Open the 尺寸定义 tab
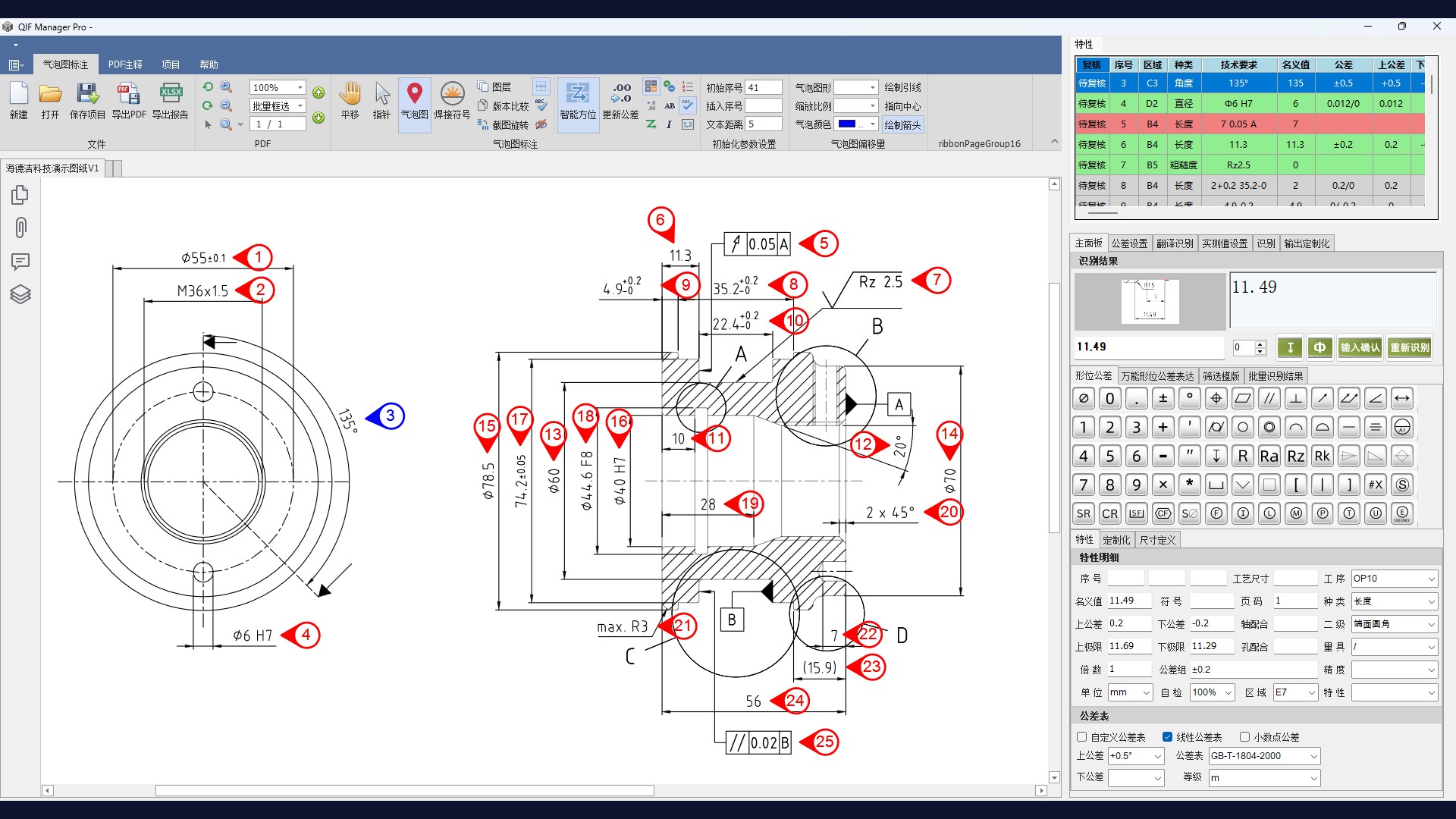 tap(1157, 540)
